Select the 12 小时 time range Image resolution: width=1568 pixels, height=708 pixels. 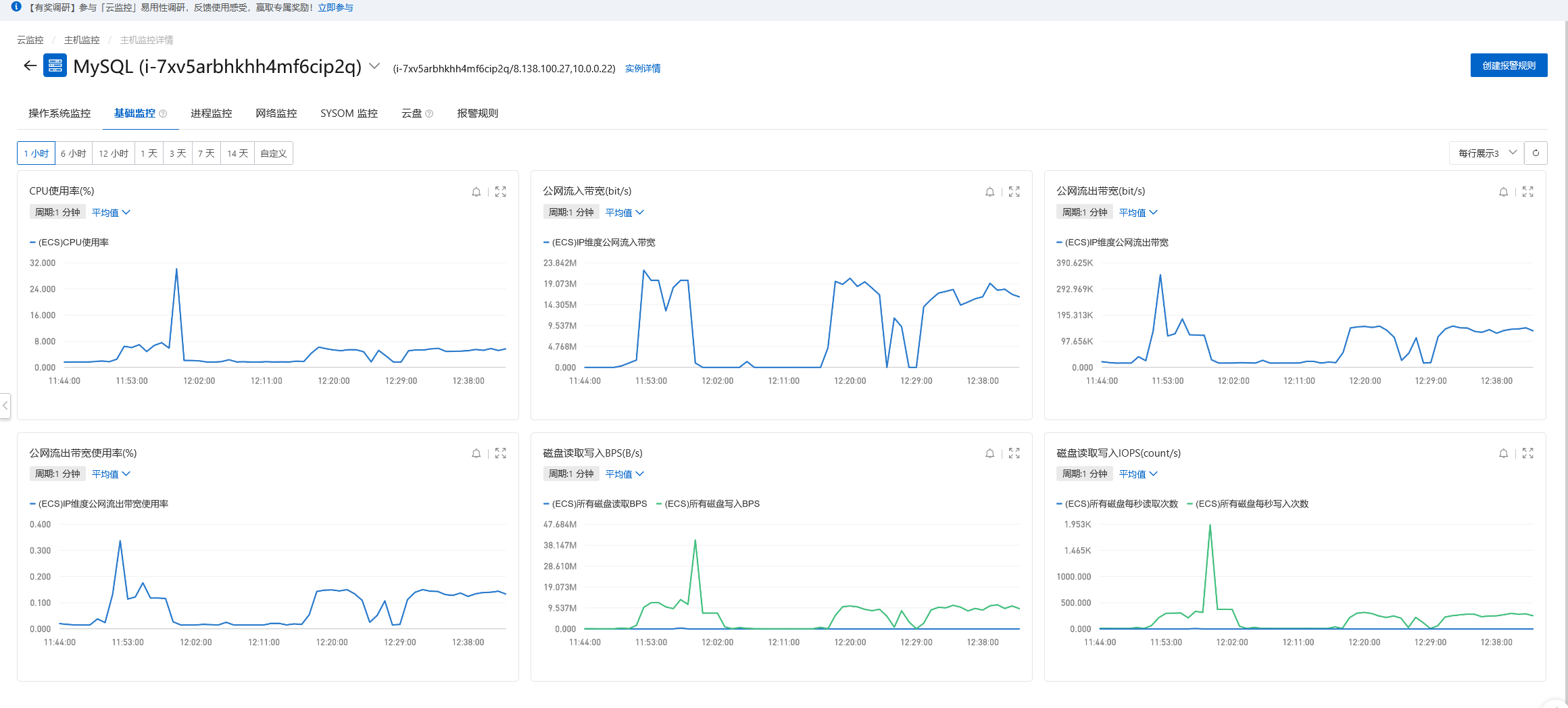[x=114, y=153]
